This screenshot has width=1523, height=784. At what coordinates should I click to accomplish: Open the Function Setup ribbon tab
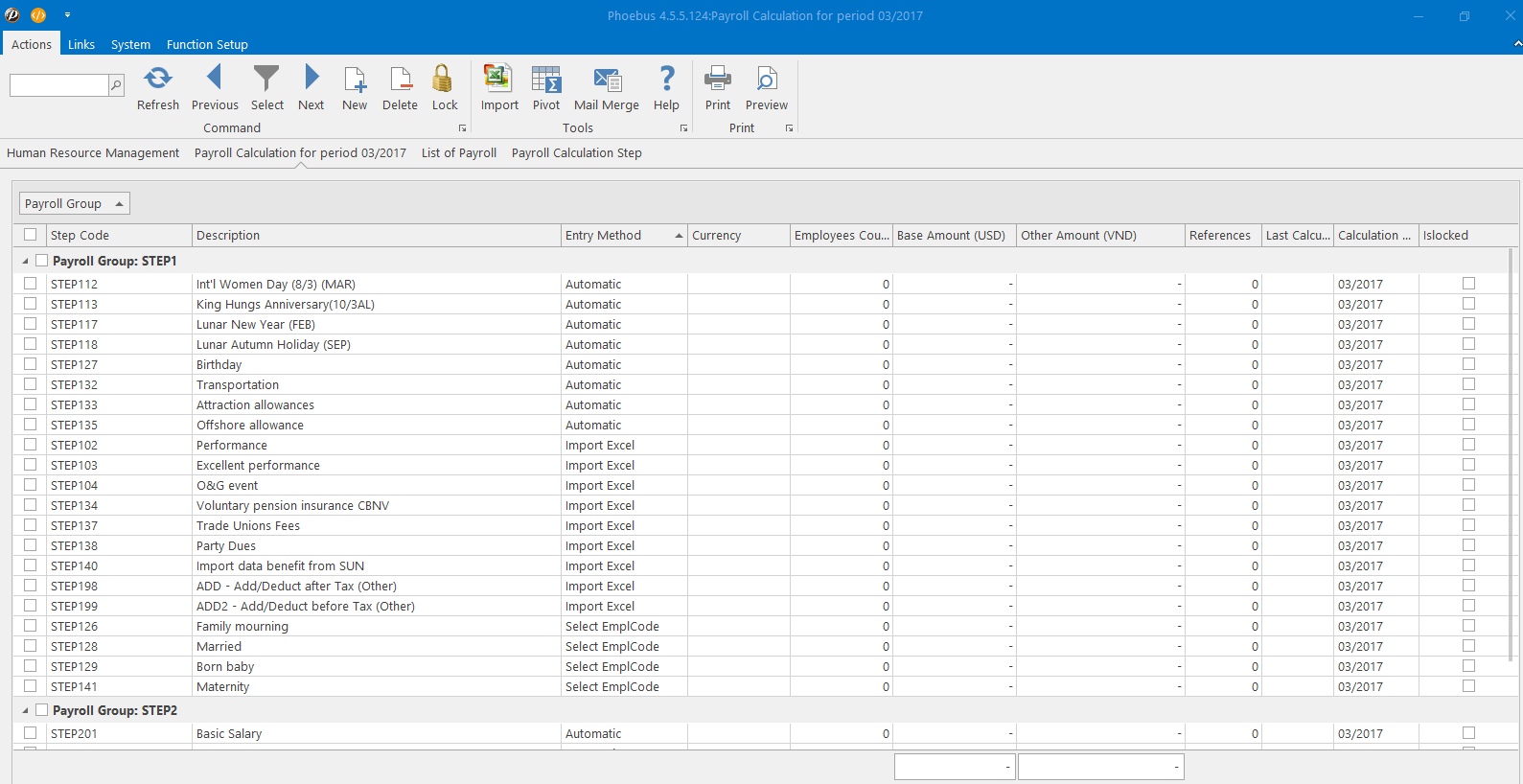click(x=207, y=44)
